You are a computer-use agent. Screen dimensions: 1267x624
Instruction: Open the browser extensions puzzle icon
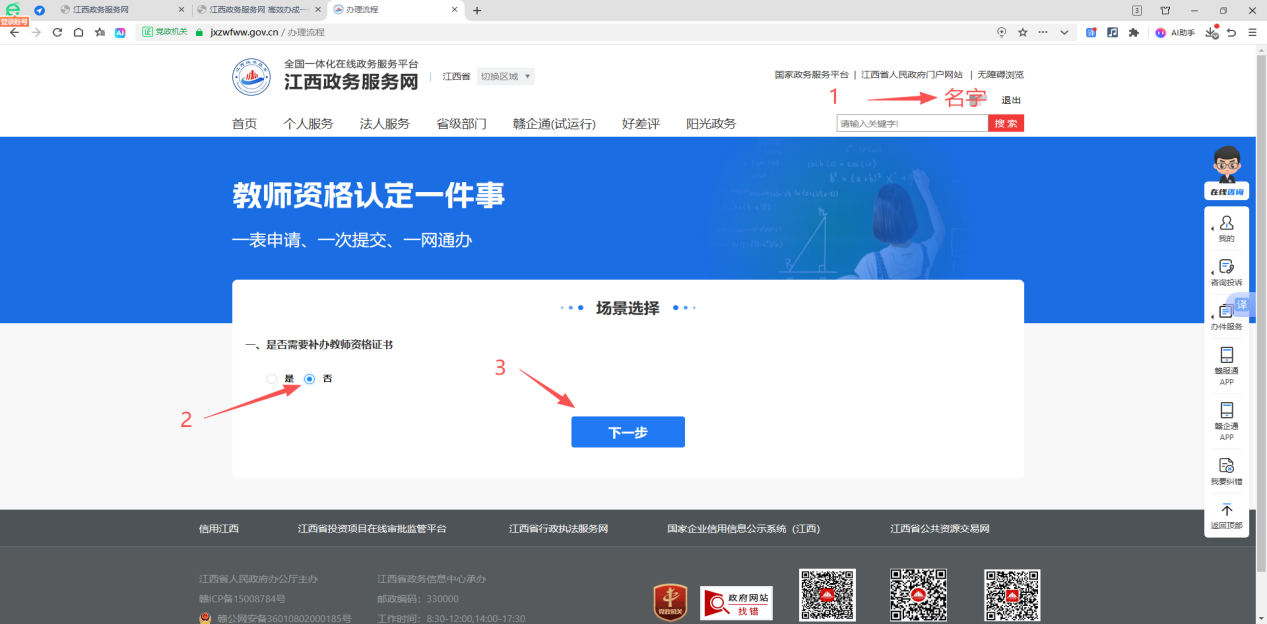point(1133,32)
